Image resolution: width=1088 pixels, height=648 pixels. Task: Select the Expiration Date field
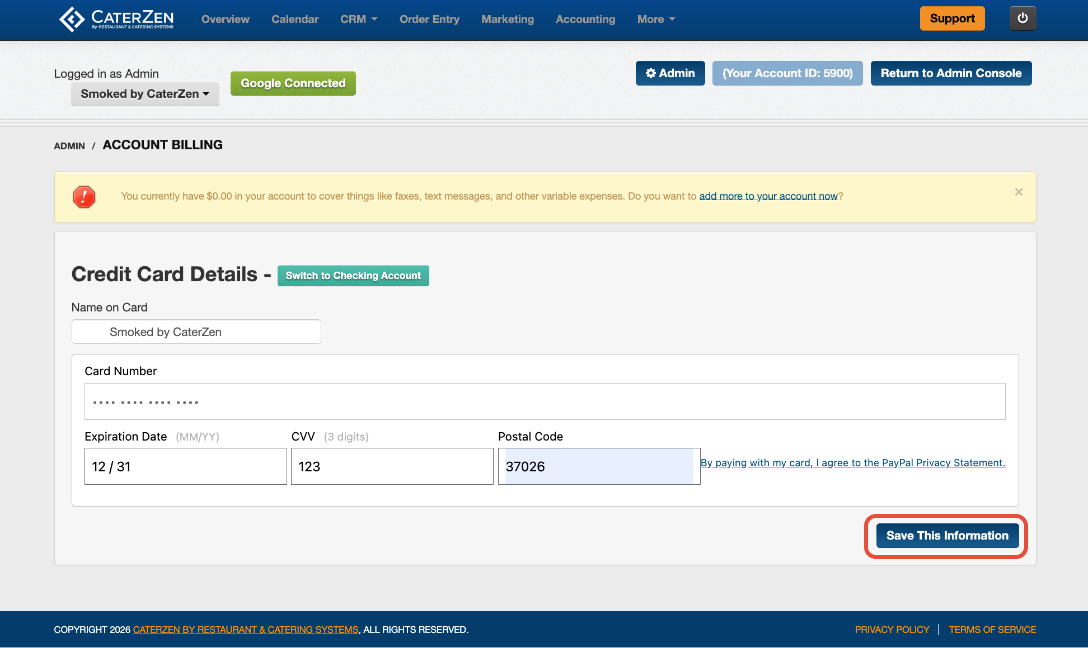185,466
